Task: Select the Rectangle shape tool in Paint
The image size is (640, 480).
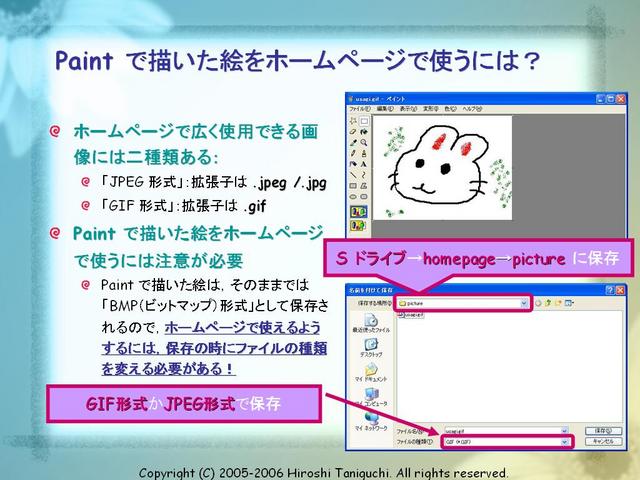Action: tap(353, 186)
